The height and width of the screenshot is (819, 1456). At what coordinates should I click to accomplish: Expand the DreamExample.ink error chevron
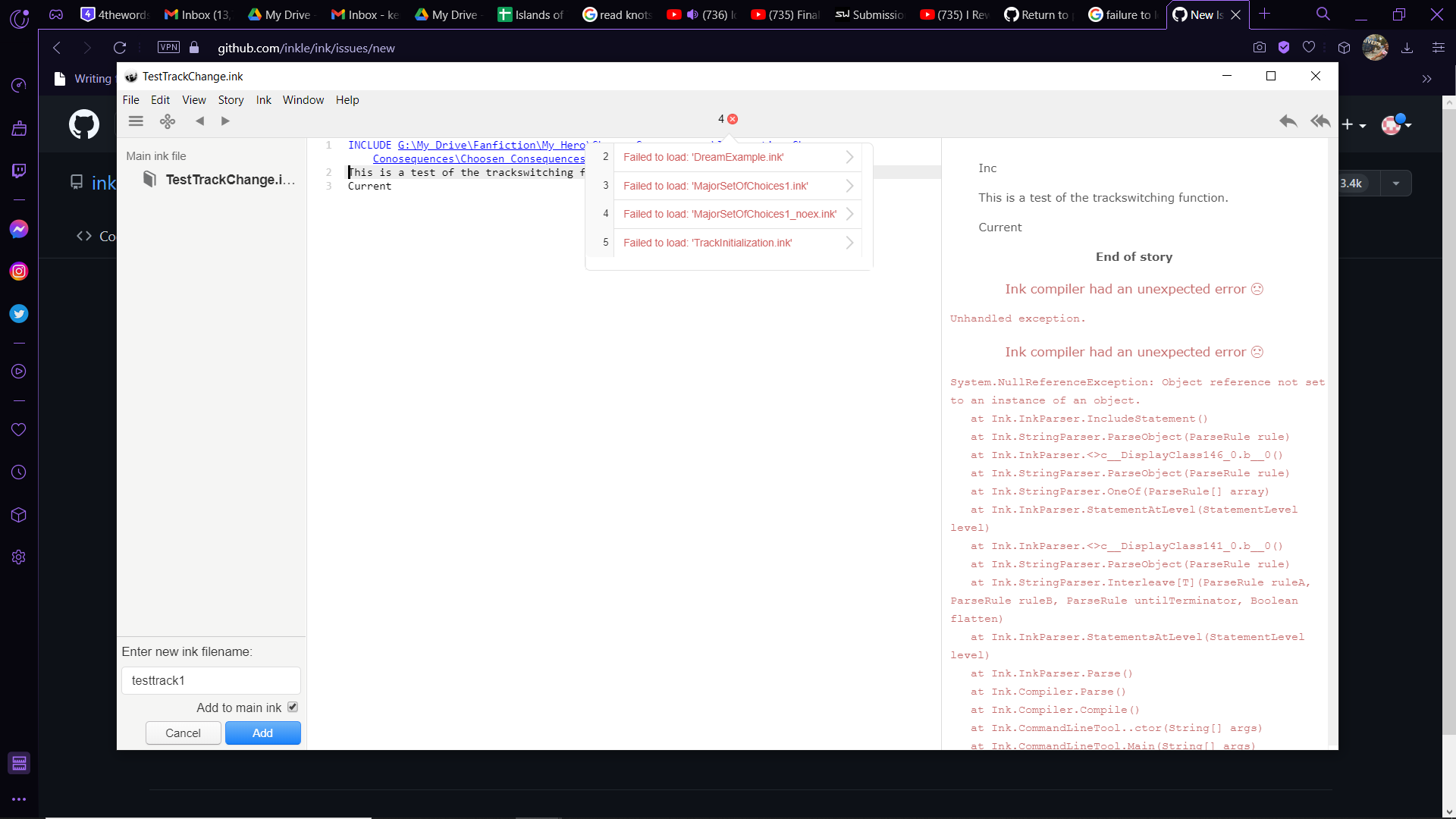coord(849,157)
